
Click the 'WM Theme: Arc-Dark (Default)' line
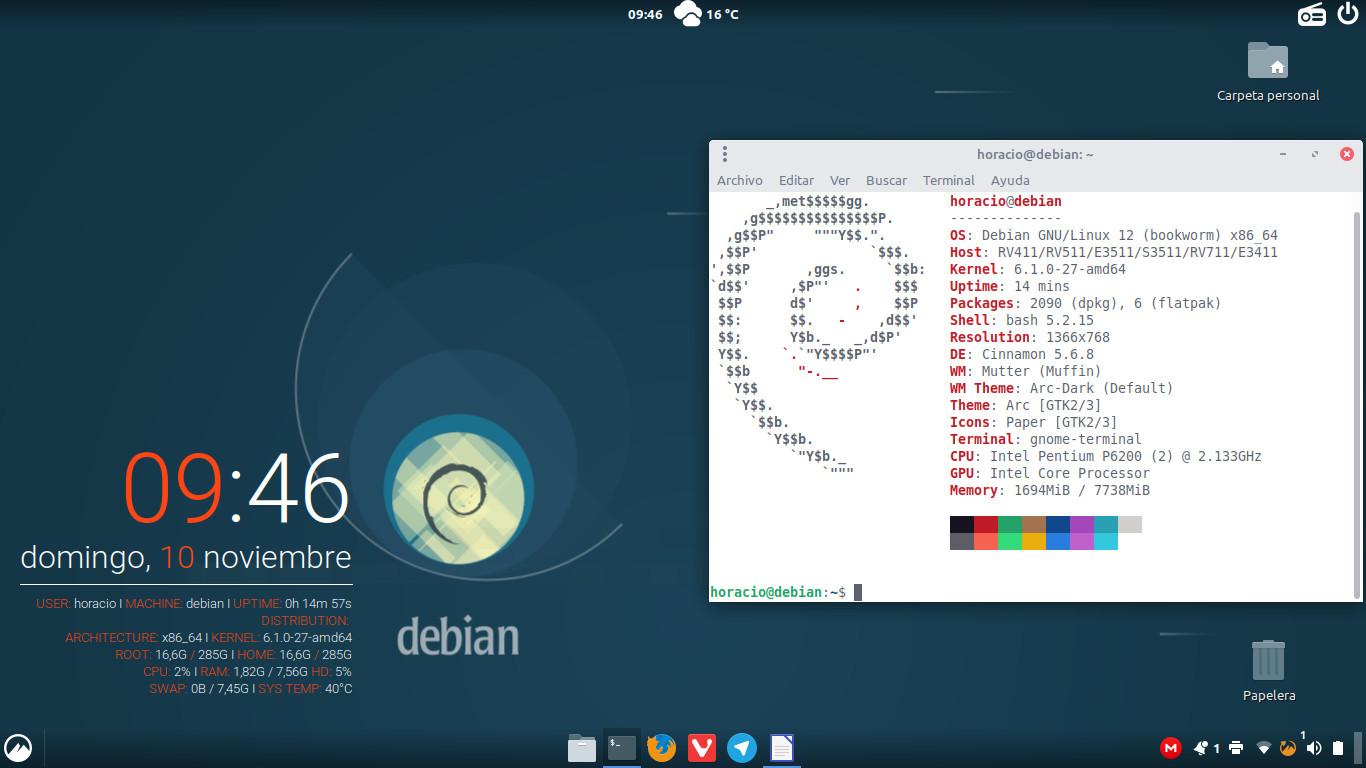[x=1062, y=388]
